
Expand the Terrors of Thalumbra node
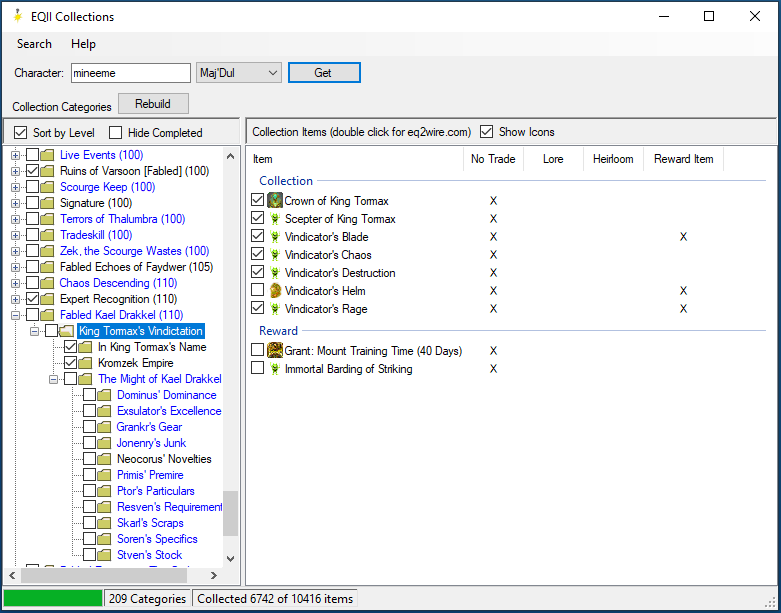(15, 219)
